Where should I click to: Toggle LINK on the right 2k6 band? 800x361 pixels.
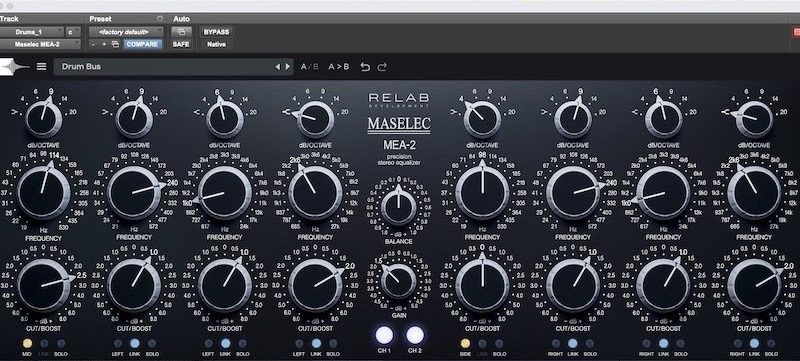(x=754, y=344)
